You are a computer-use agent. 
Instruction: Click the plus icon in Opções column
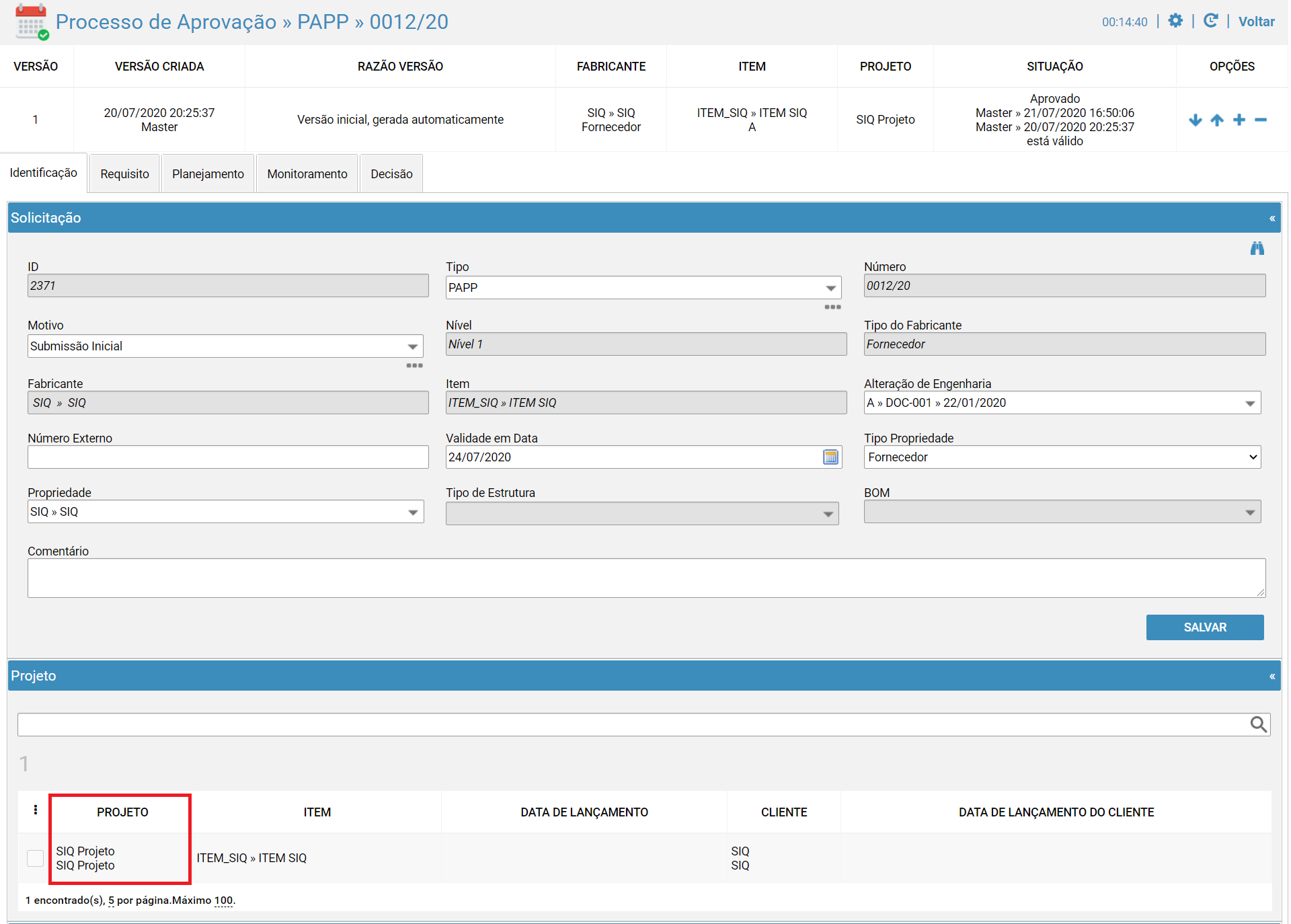[1239, 120]
